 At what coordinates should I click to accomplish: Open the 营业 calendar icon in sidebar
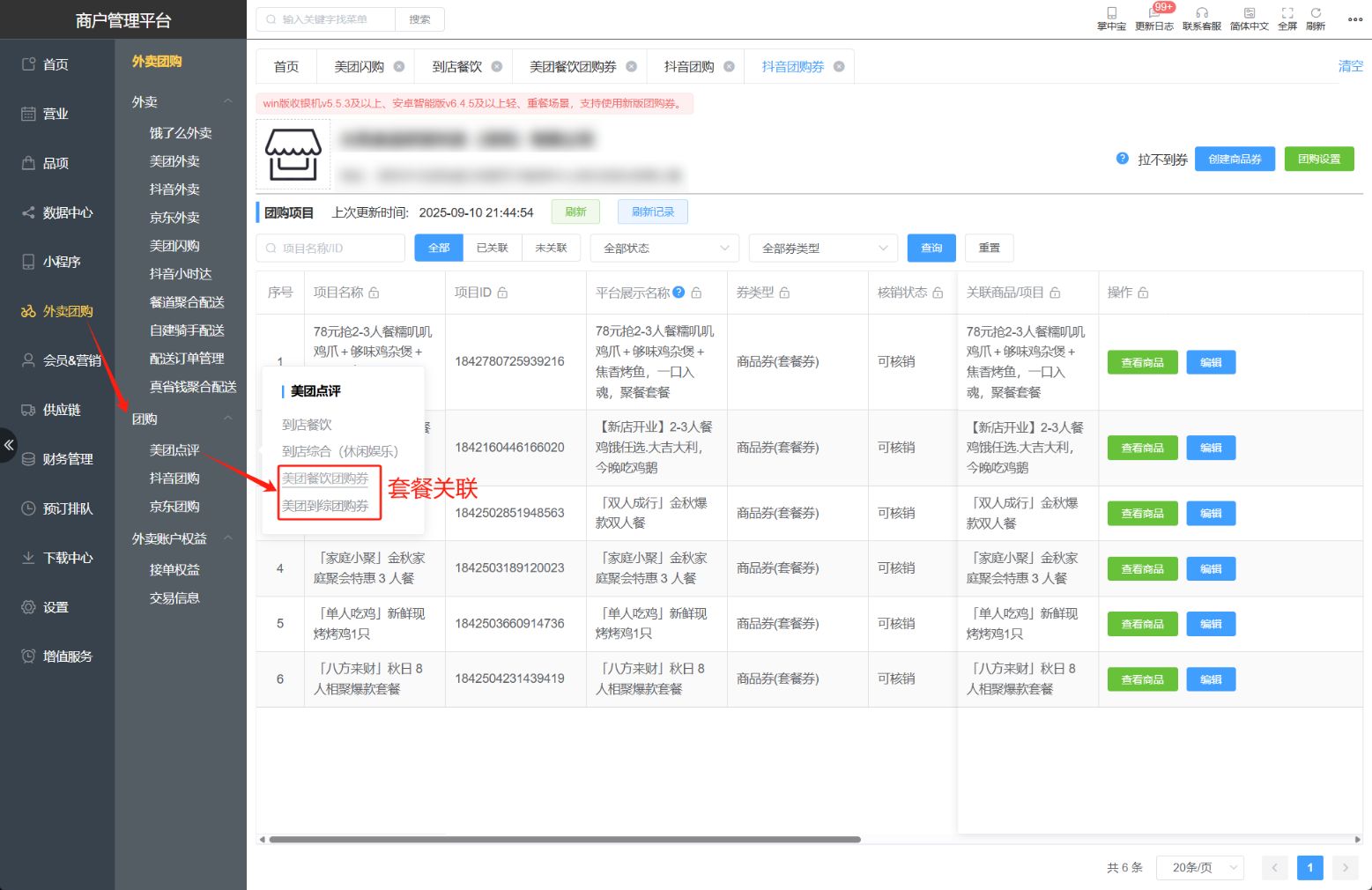28,114
